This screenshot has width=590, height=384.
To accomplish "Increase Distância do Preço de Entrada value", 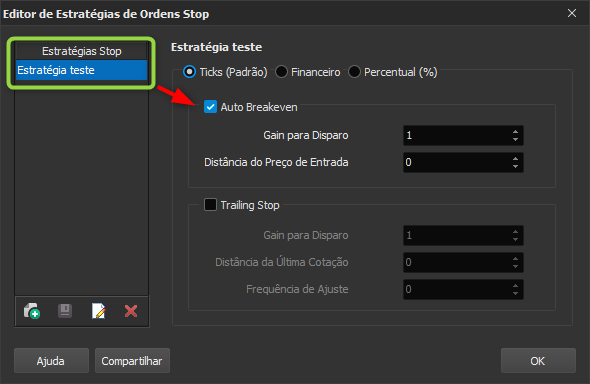I will click(515, 159).
